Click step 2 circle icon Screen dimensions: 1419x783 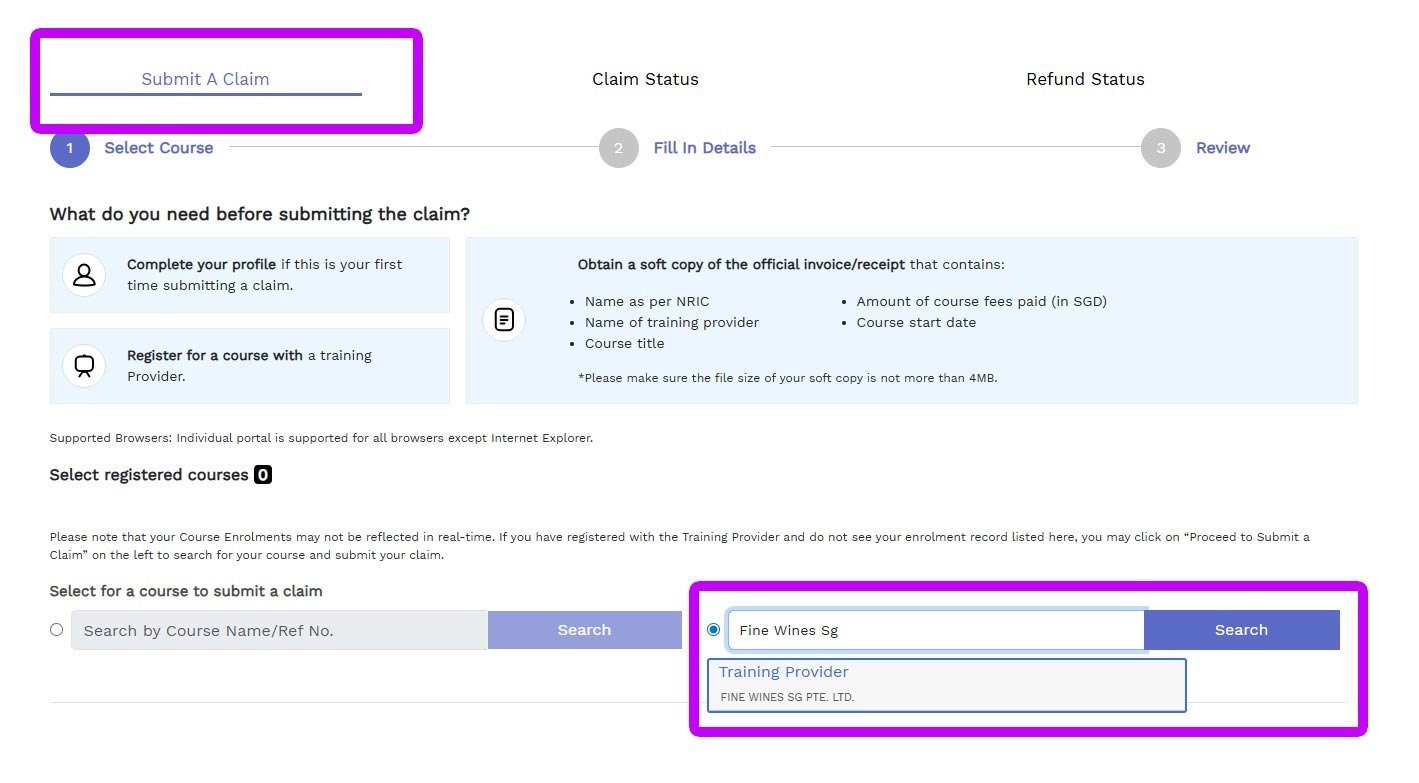(x=618, y=148)
